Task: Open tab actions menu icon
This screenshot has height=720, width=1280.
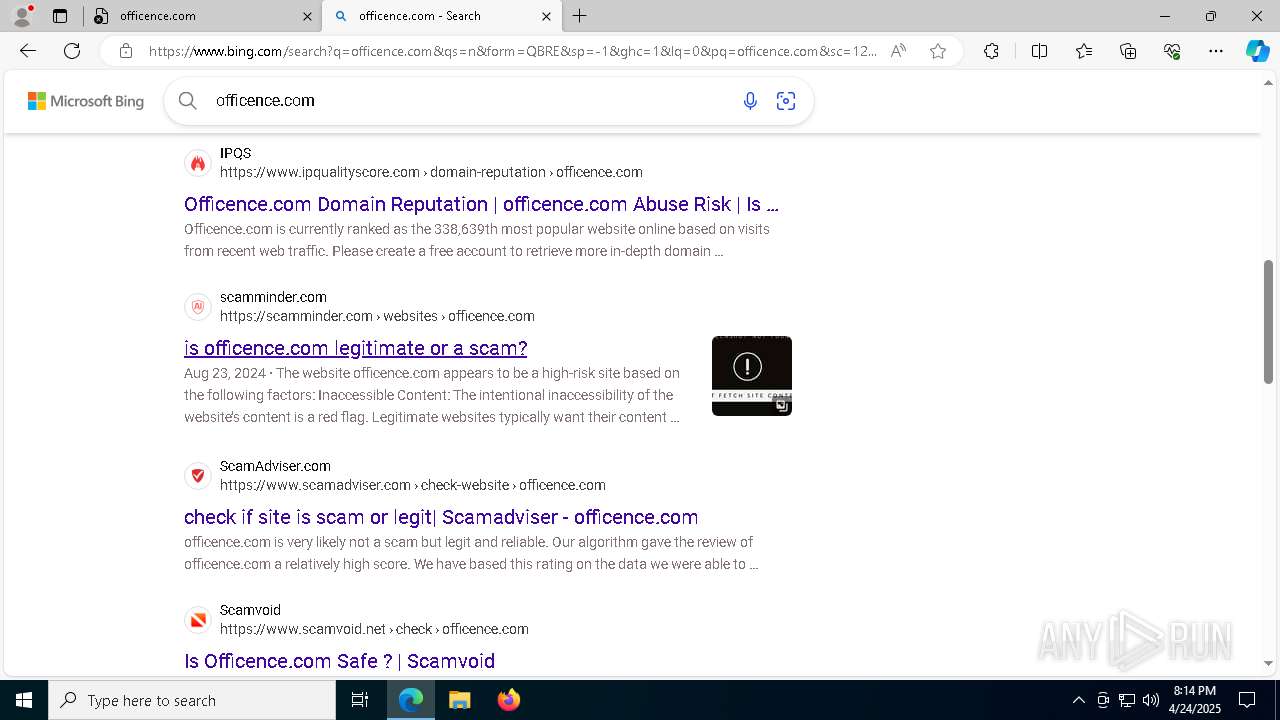Action: click(60, 16)
